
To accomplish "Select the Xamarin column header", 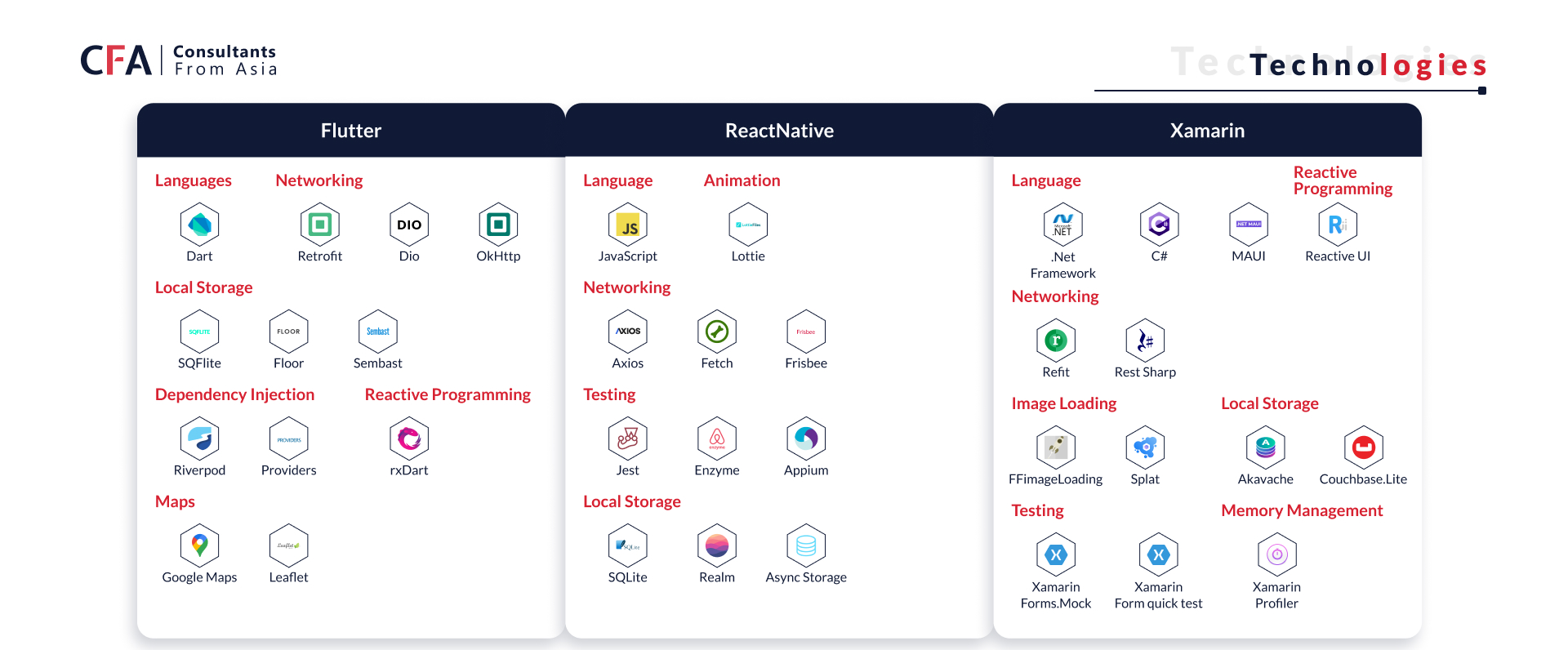I will click(x=1207, y=131).
